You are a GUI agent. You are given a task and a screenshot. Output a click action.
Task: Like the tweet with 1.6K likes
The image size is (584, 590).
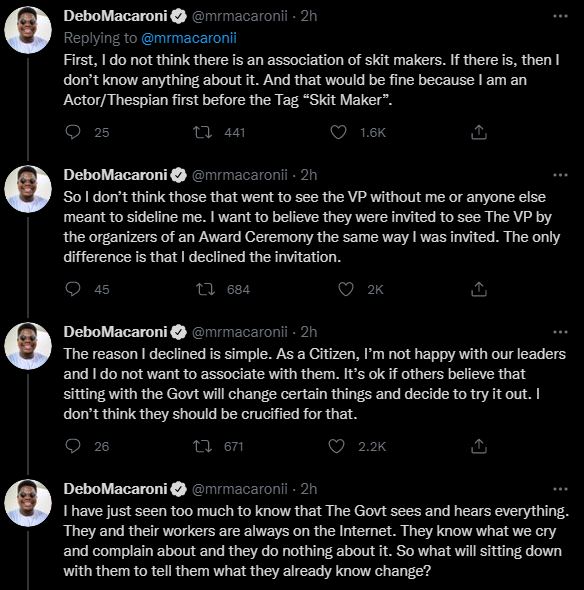click(x=338, y=132)
